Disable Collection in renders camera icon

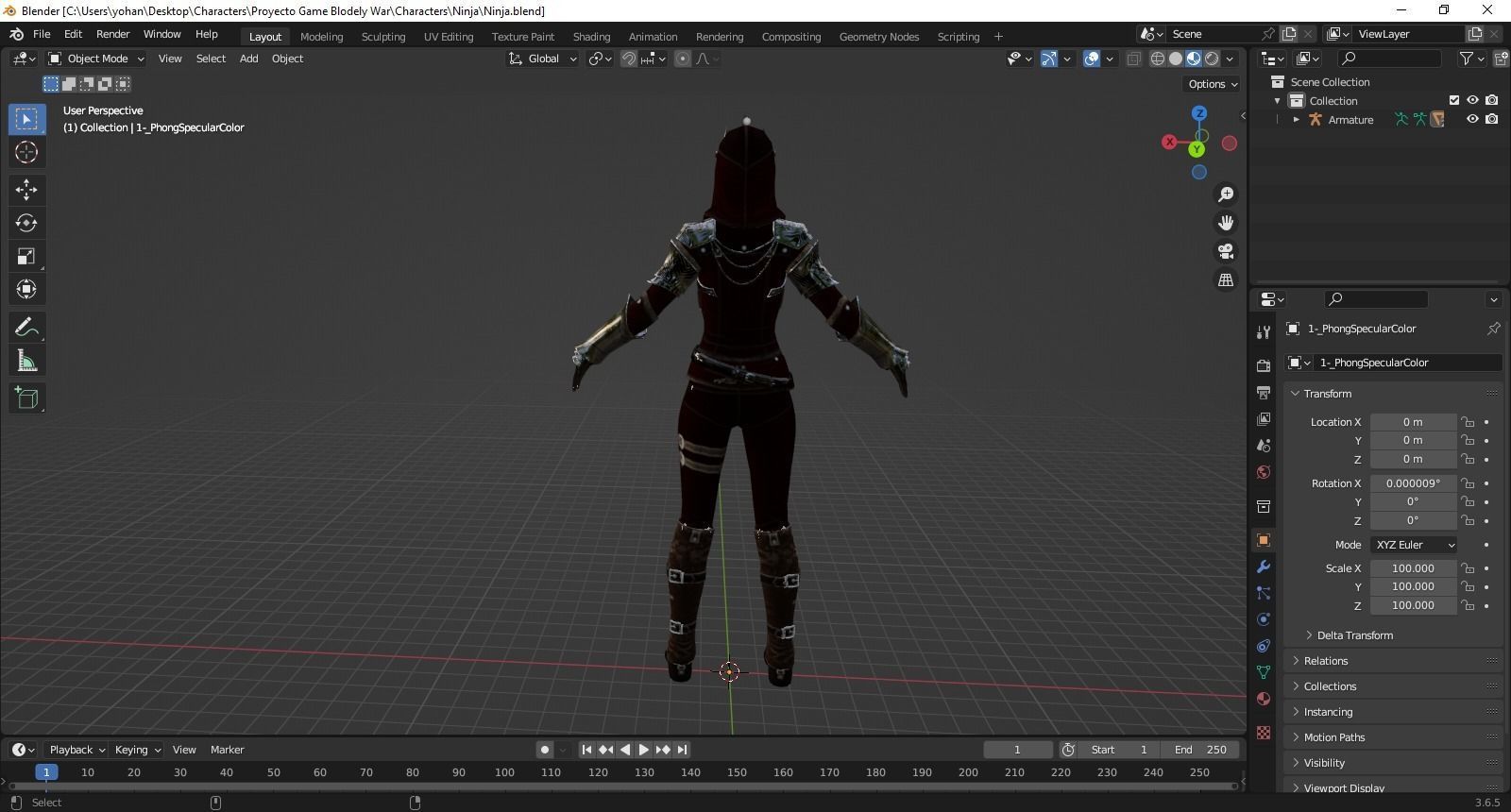(1491, 100)
